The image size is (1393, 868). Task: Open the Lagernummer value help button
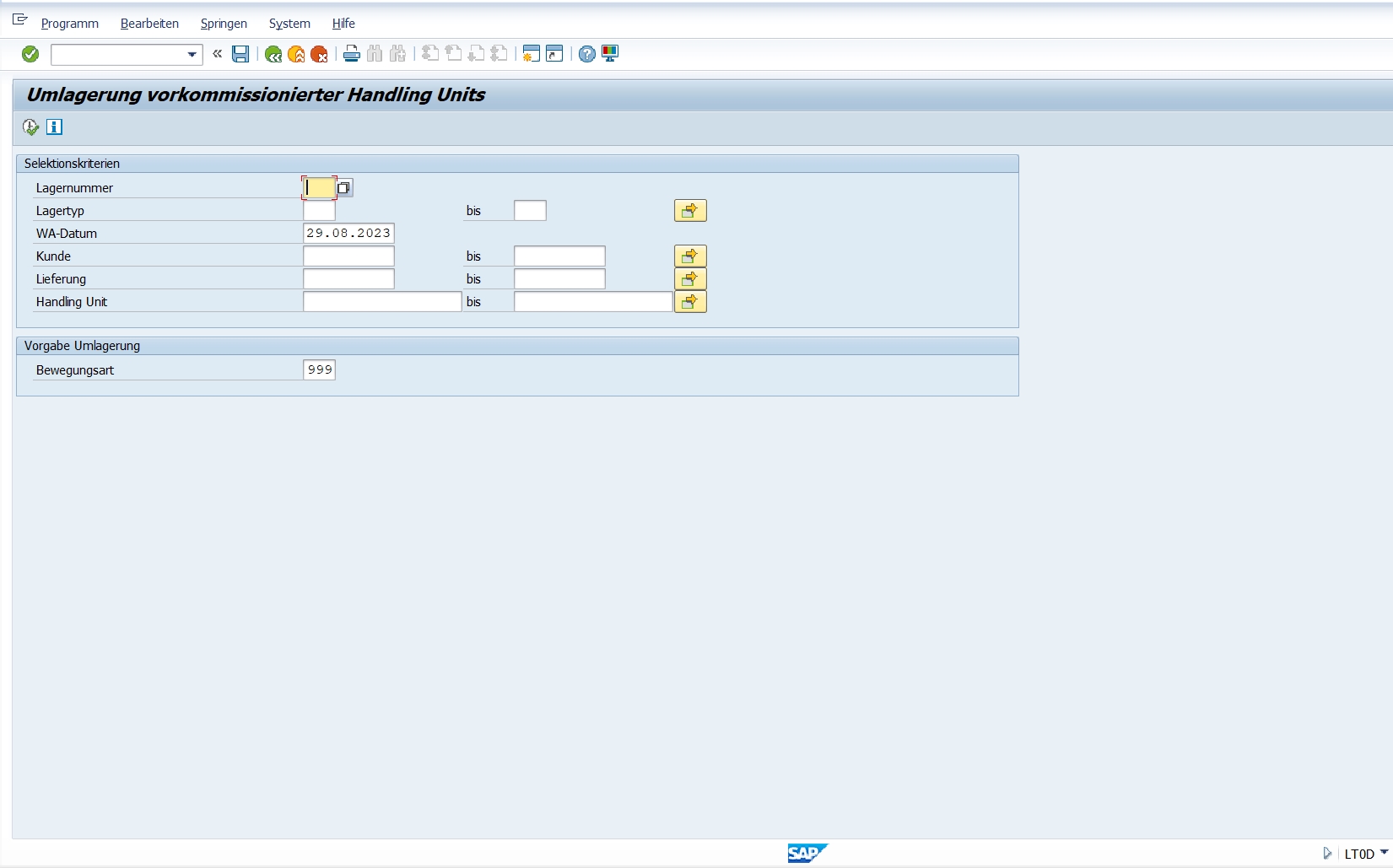(x=344, y=188)
